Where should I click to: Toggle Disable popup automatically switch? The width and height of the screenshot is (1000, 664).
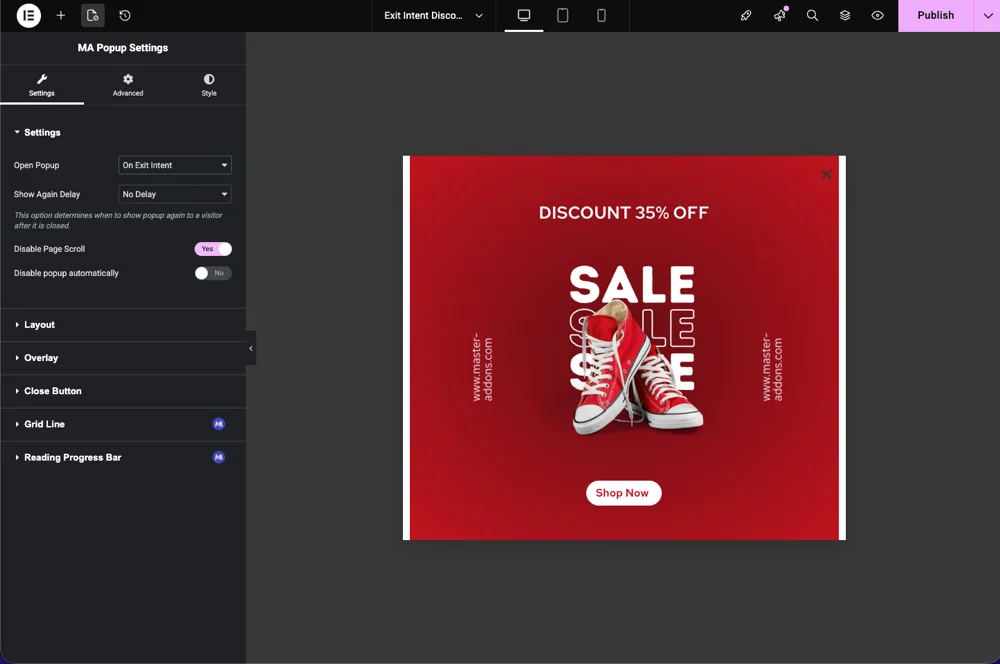[x=213, y=273]
